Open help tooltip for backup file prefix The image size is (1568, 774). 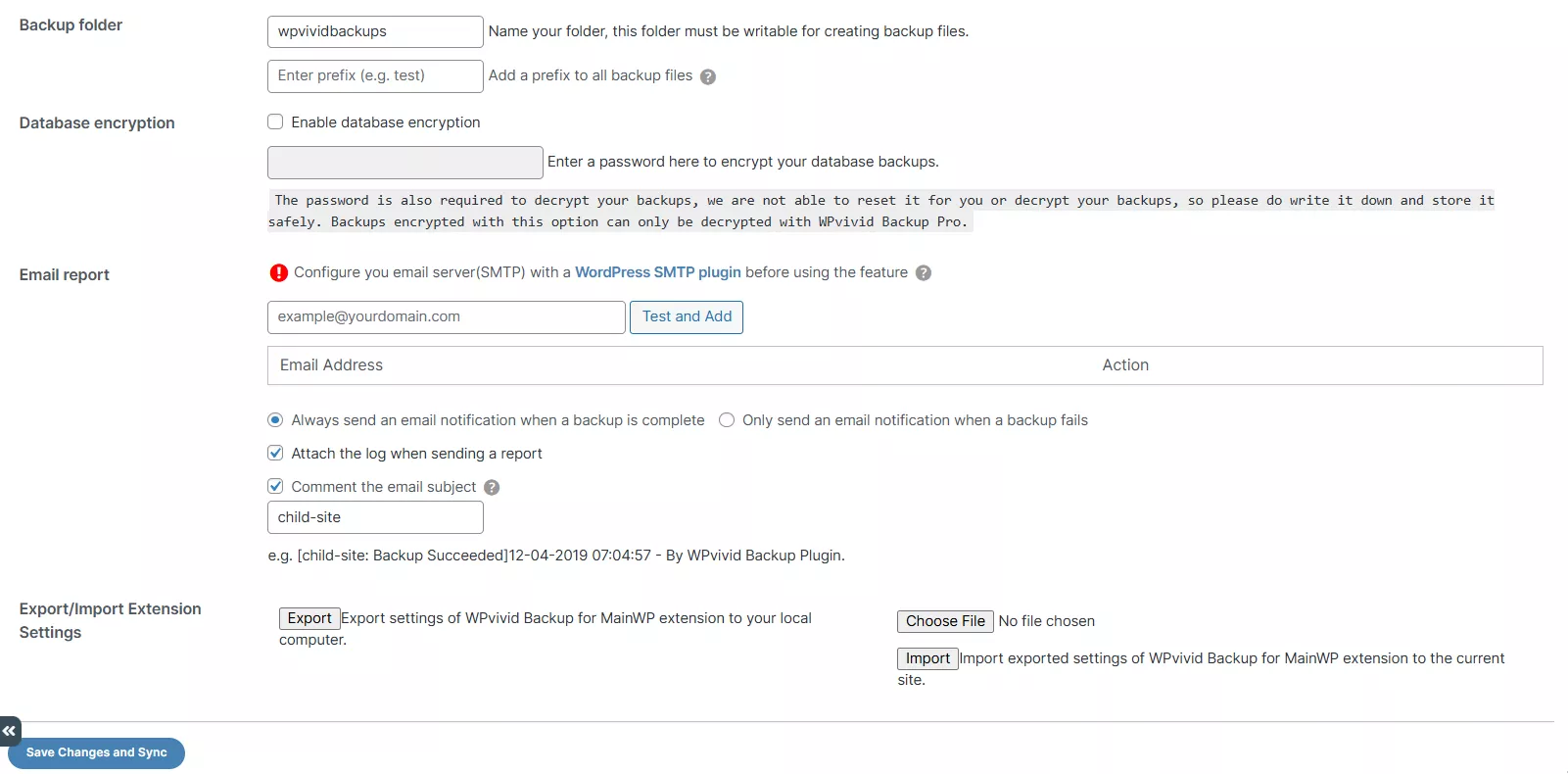(x=708, y=76)
